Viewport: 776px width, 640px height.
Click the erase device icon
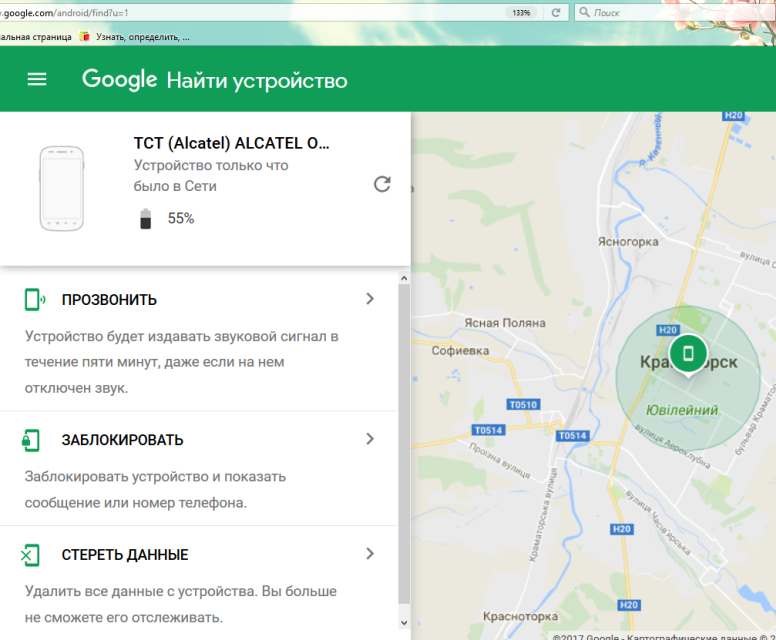pos(30,555)
